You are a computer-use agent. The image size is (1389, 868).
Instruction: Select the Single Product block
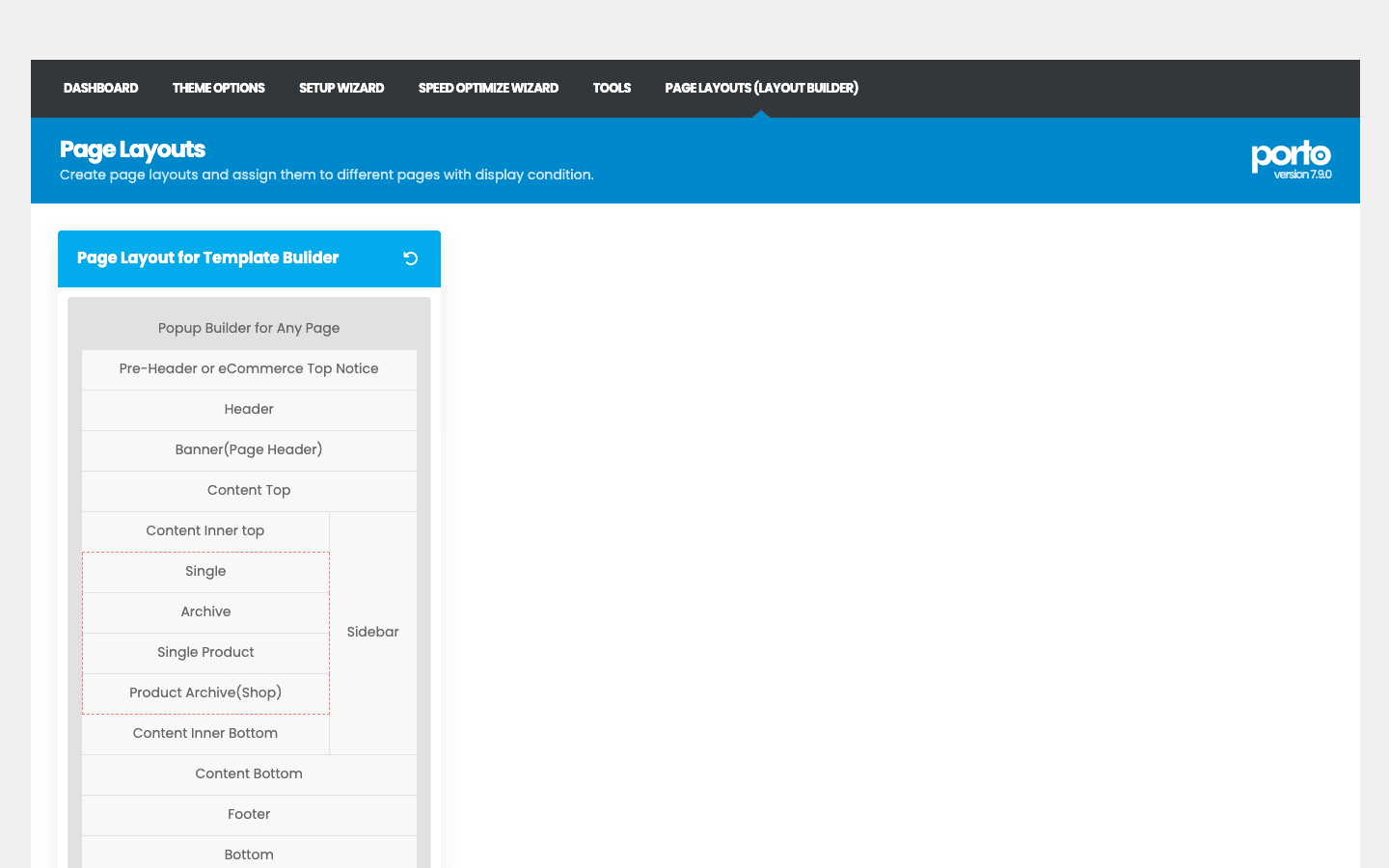tap(205, 653)
